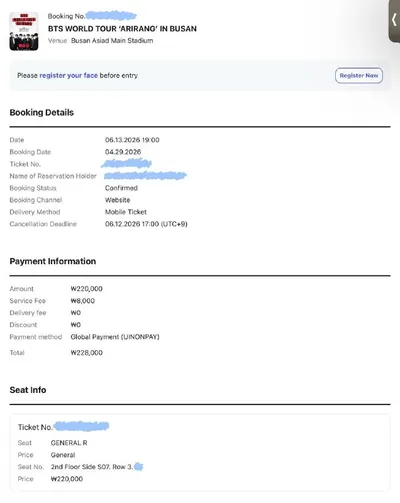Click the 2nd Floor Side S07 seat number

click(x=92, y=467)
